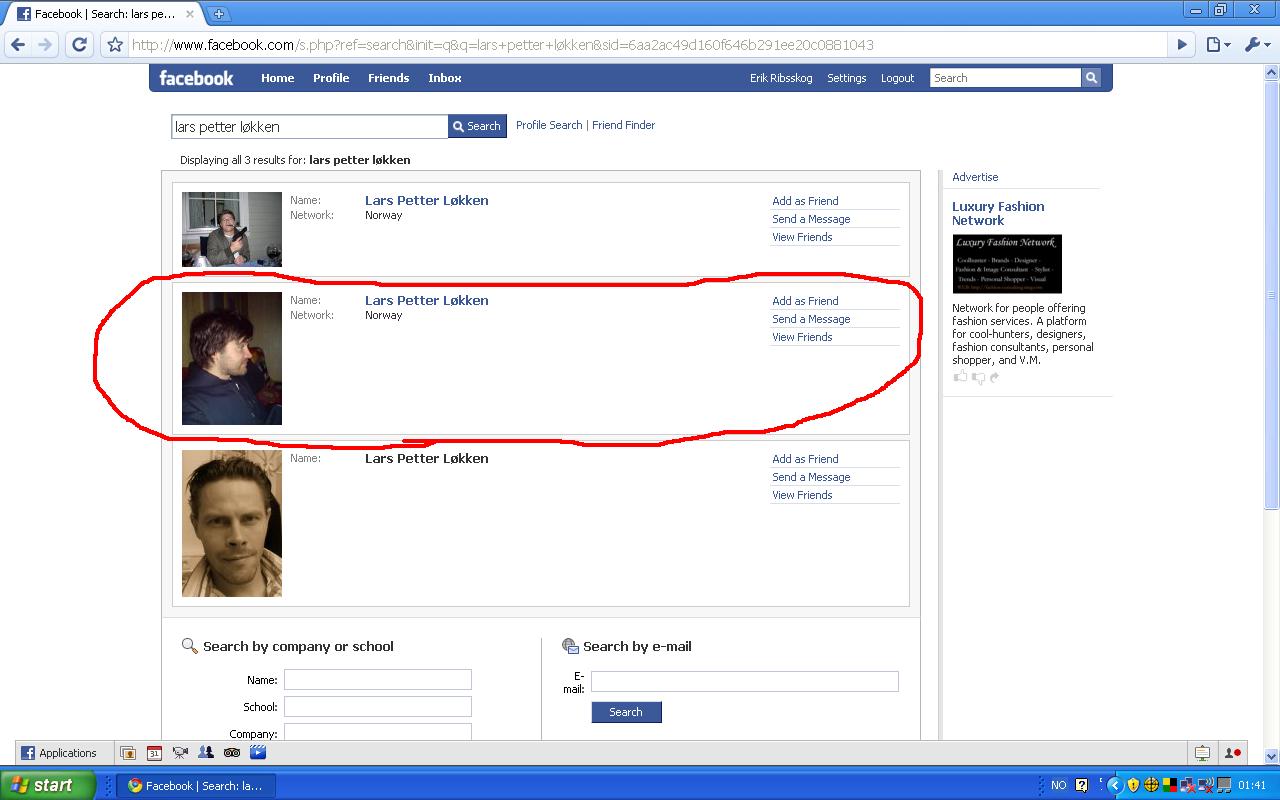Add the third result as a friend
Screen dimensions: 1280x800
805,459
